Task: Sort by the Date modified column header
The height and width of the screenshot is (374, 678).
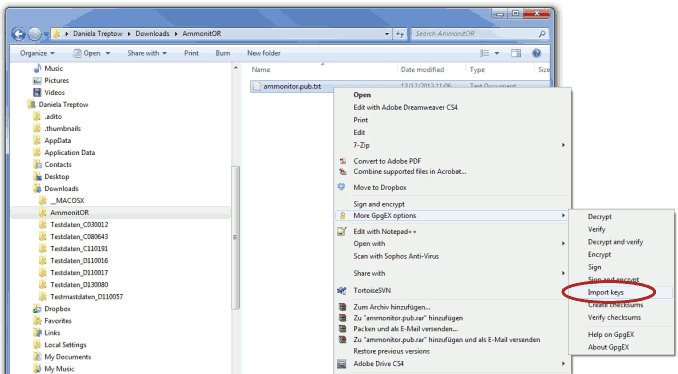Action: [x=422, y=69]
